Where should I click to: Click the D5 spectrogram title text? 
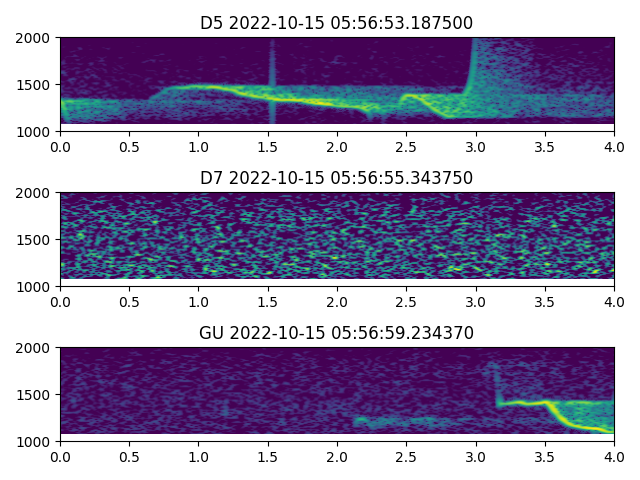337,23
